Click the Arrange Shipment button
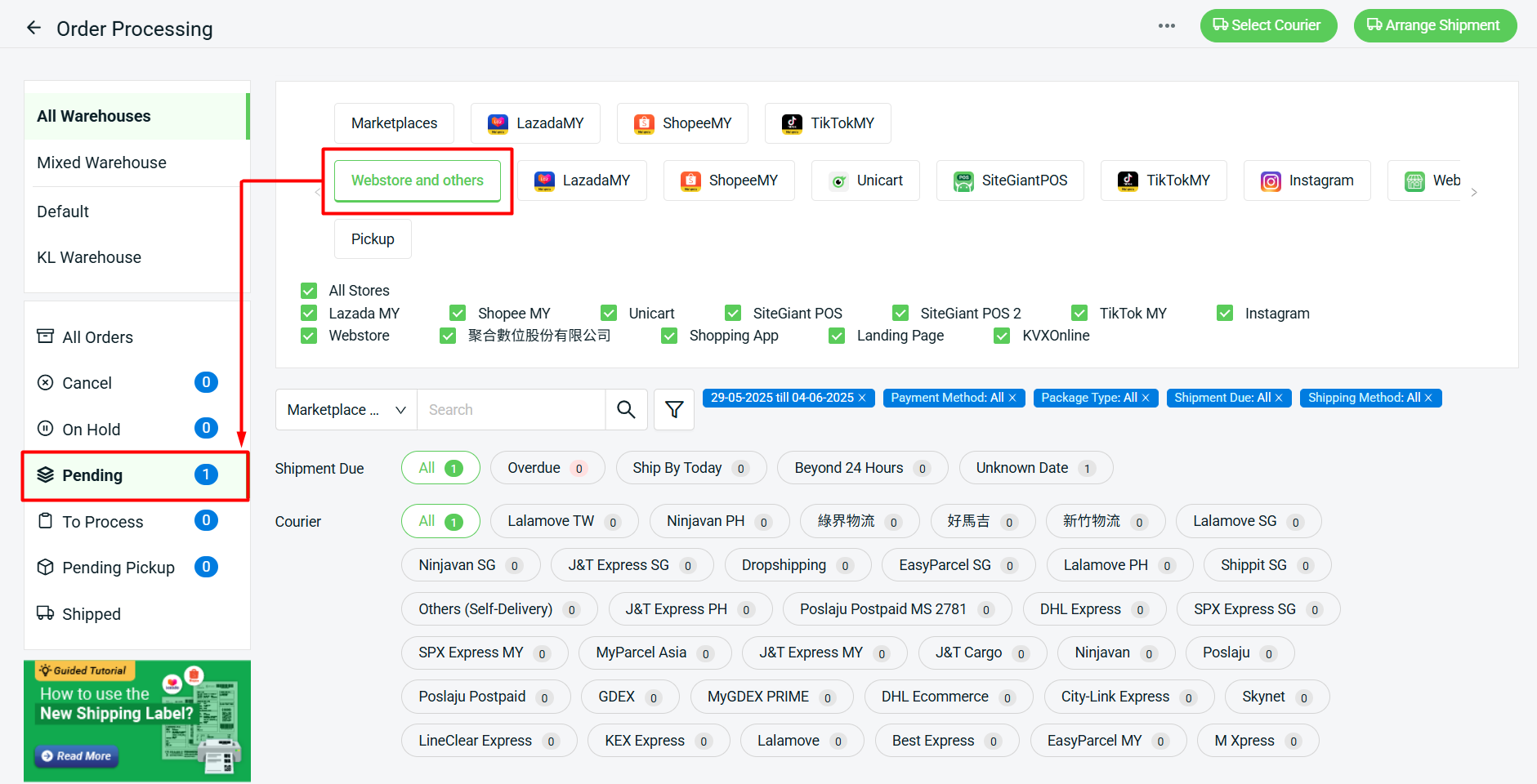 click(1435, 25)
